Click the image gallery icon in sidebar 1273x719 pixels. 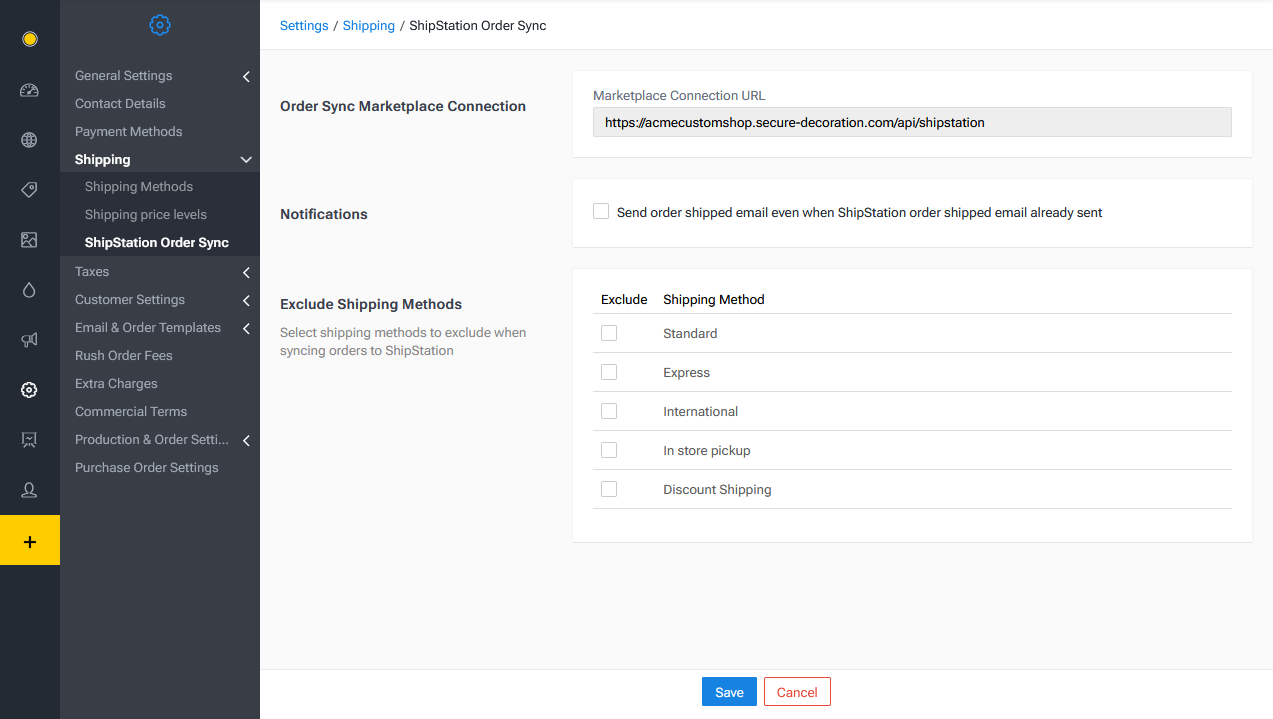click(30, 240)
